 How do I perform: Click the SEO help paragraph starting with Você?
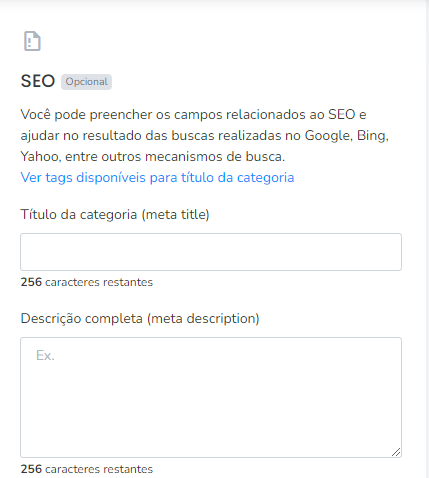205,135
